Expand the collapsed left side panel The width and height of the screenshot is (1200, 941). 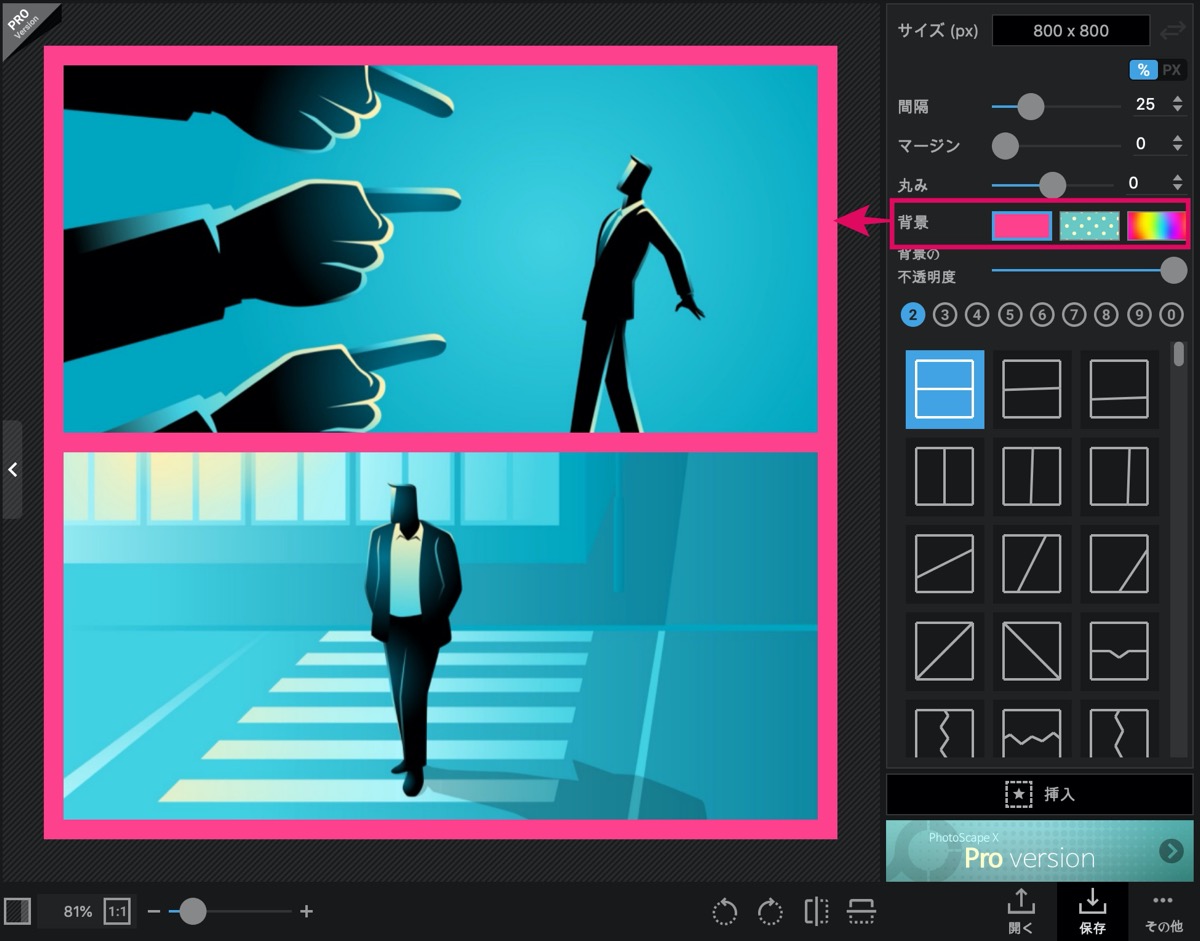click(x=12, y=469)
